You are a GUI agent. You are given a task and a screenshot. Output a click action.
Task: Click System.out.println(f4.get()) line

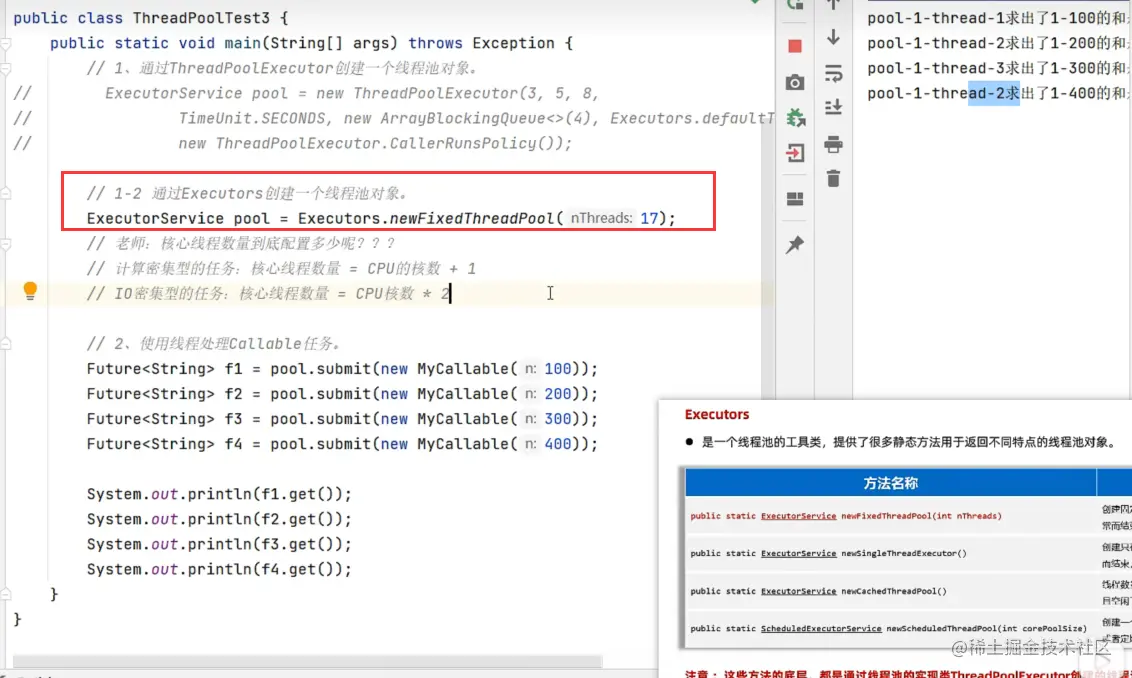pos(219,570)
